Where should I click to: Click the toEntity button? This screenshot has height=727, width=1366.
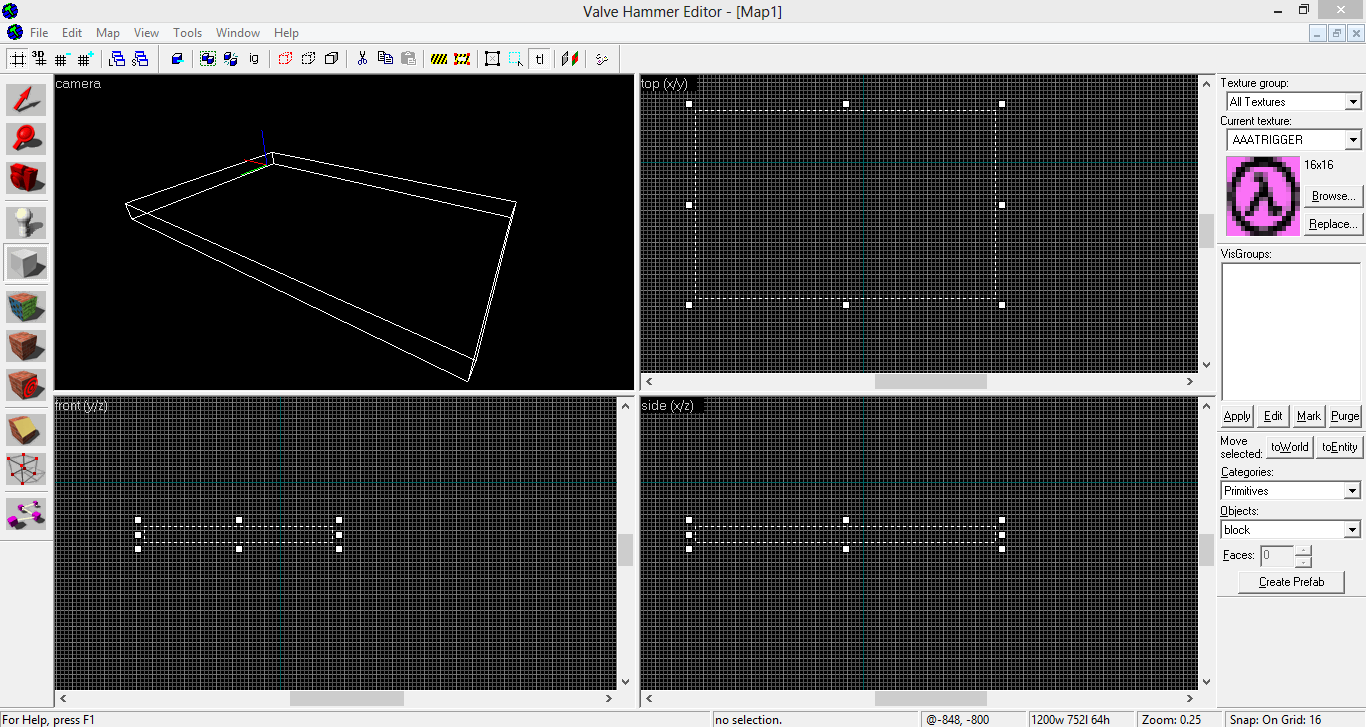(x=1340, y=447)
